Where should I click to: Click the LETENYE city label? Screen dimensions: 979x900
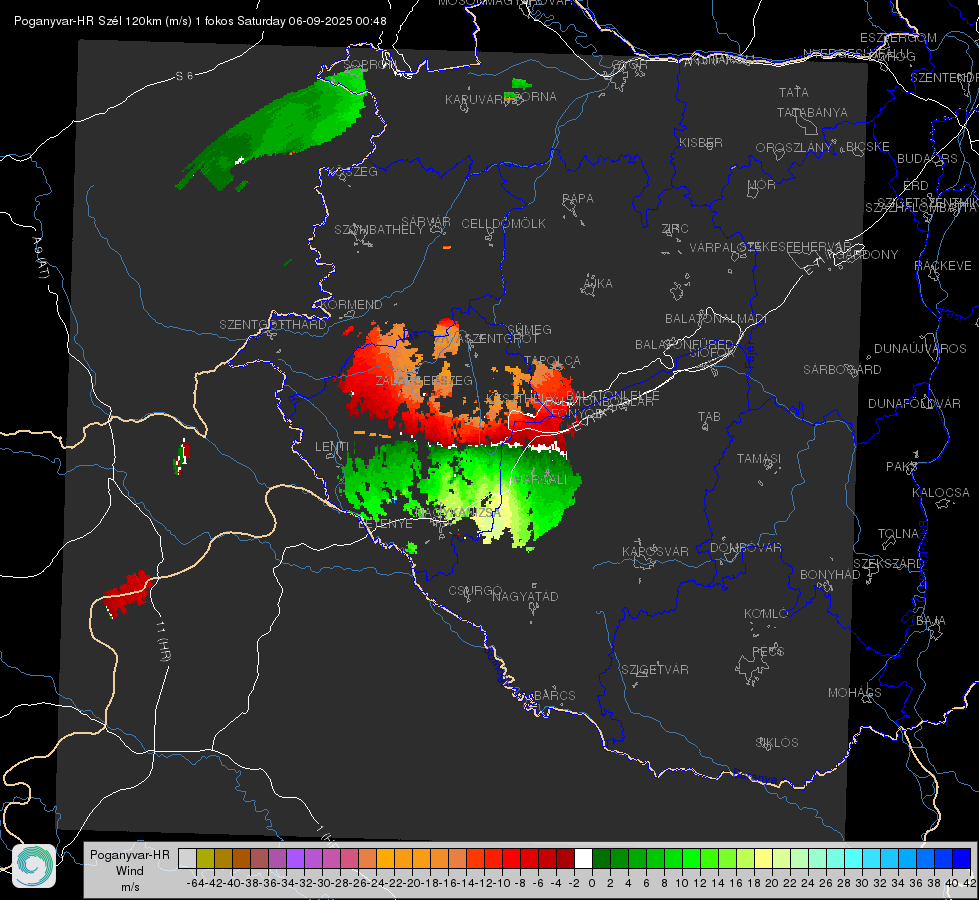[x=385, y=523]
